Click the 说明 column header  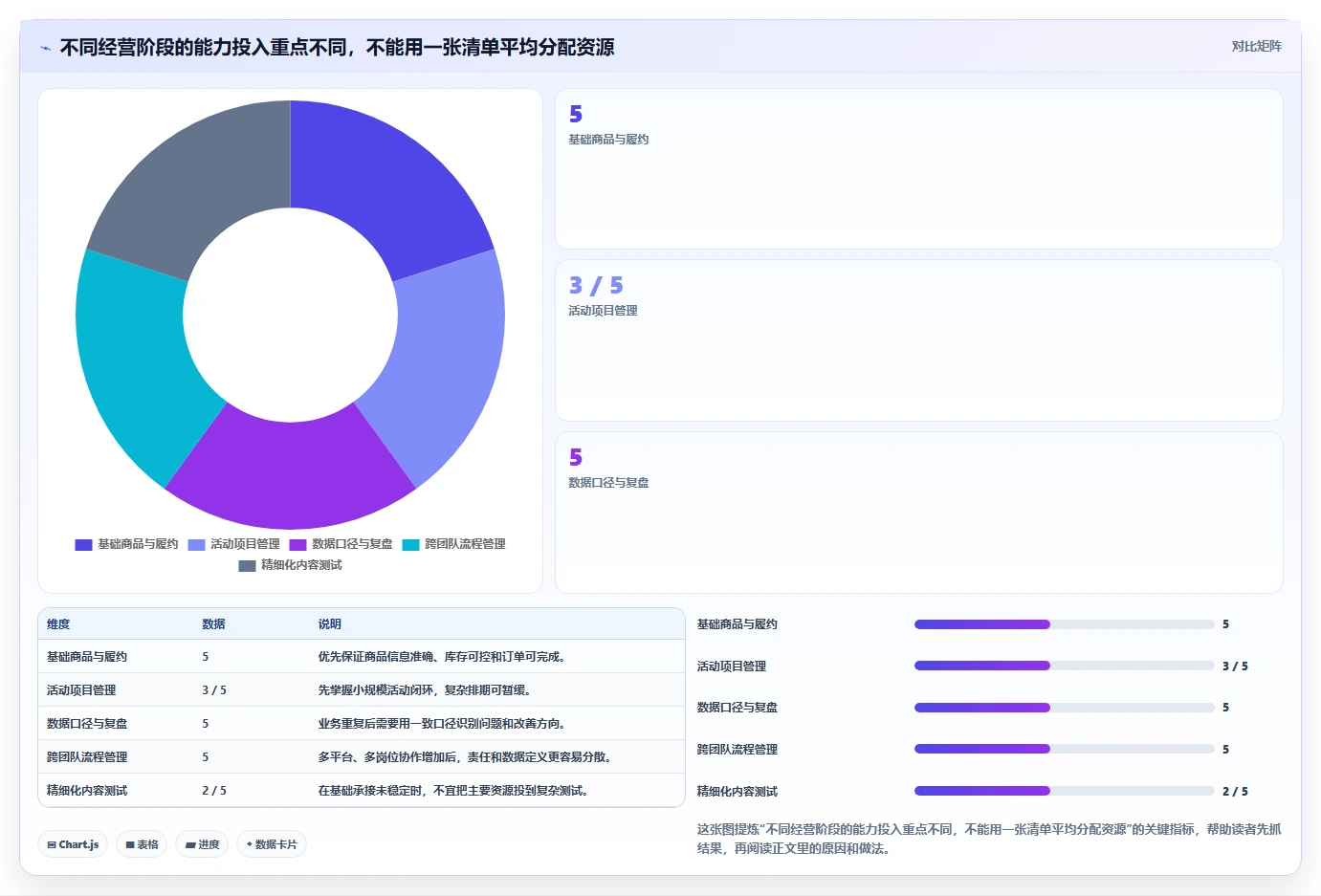tap(330, 624)
